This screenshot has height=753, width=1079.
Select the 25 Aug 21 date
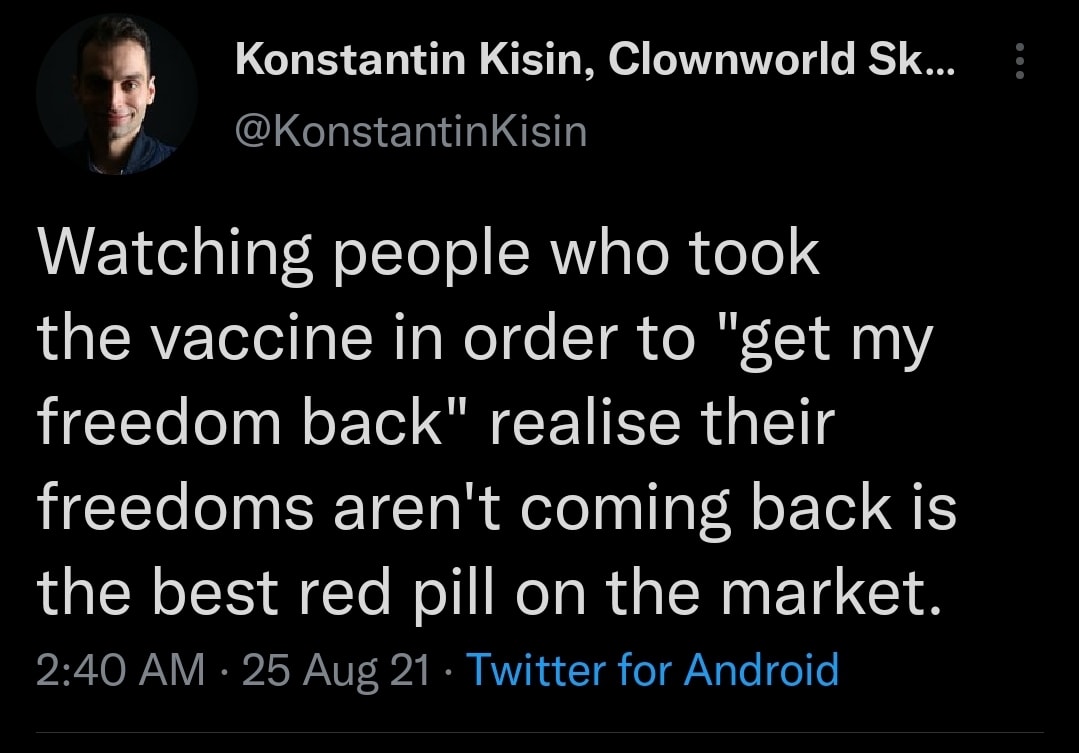(335, 669)
